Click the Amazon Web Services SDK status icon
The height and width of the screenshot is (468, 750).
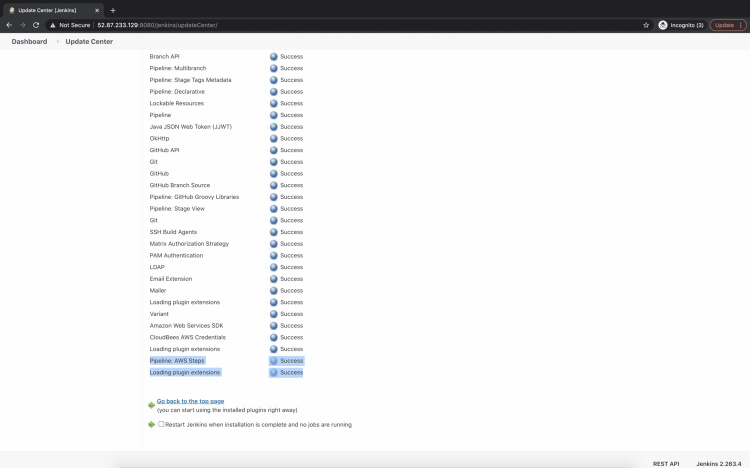(x=273, y=326)
